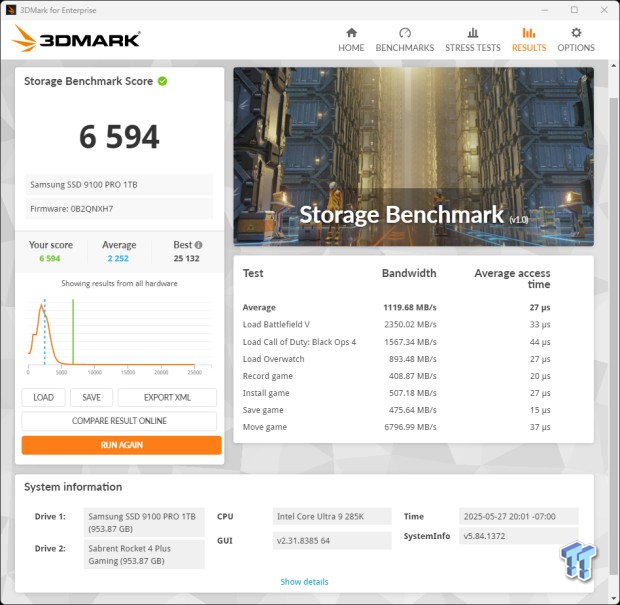Click COMPARE RESULT ONLINE button
The image size is (620, 605).
coord(119,421)
